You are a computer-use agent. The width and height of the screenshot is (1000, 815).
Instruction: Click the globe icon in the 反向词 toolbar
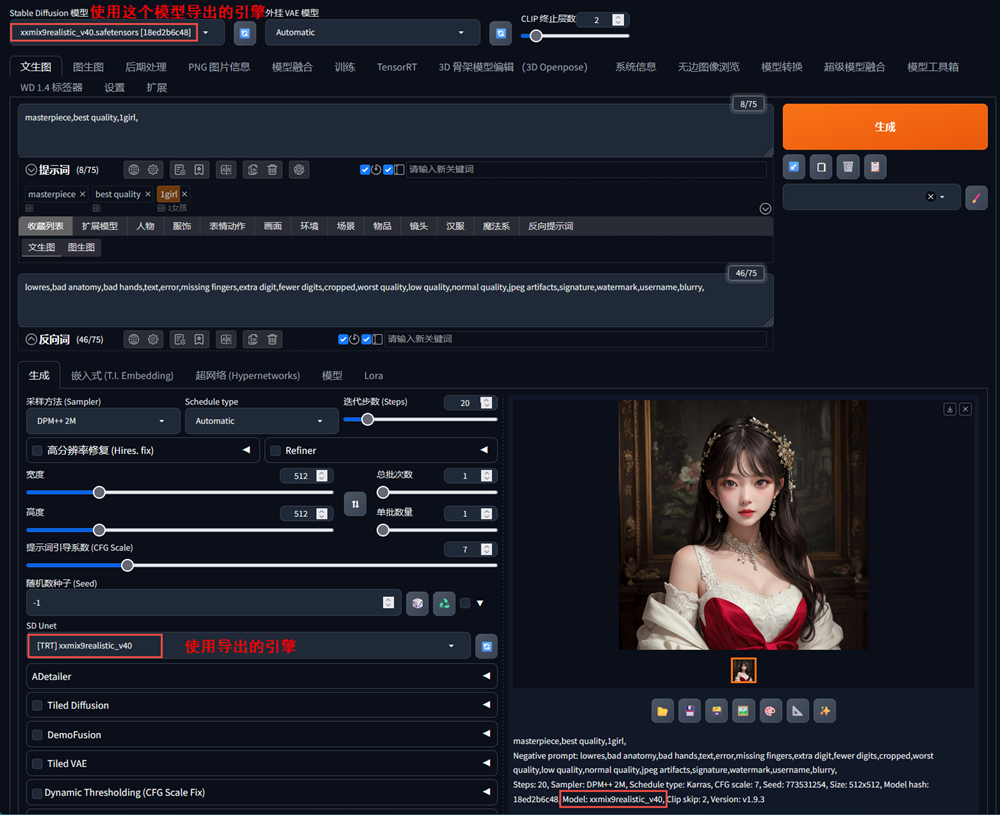point(134,339)
